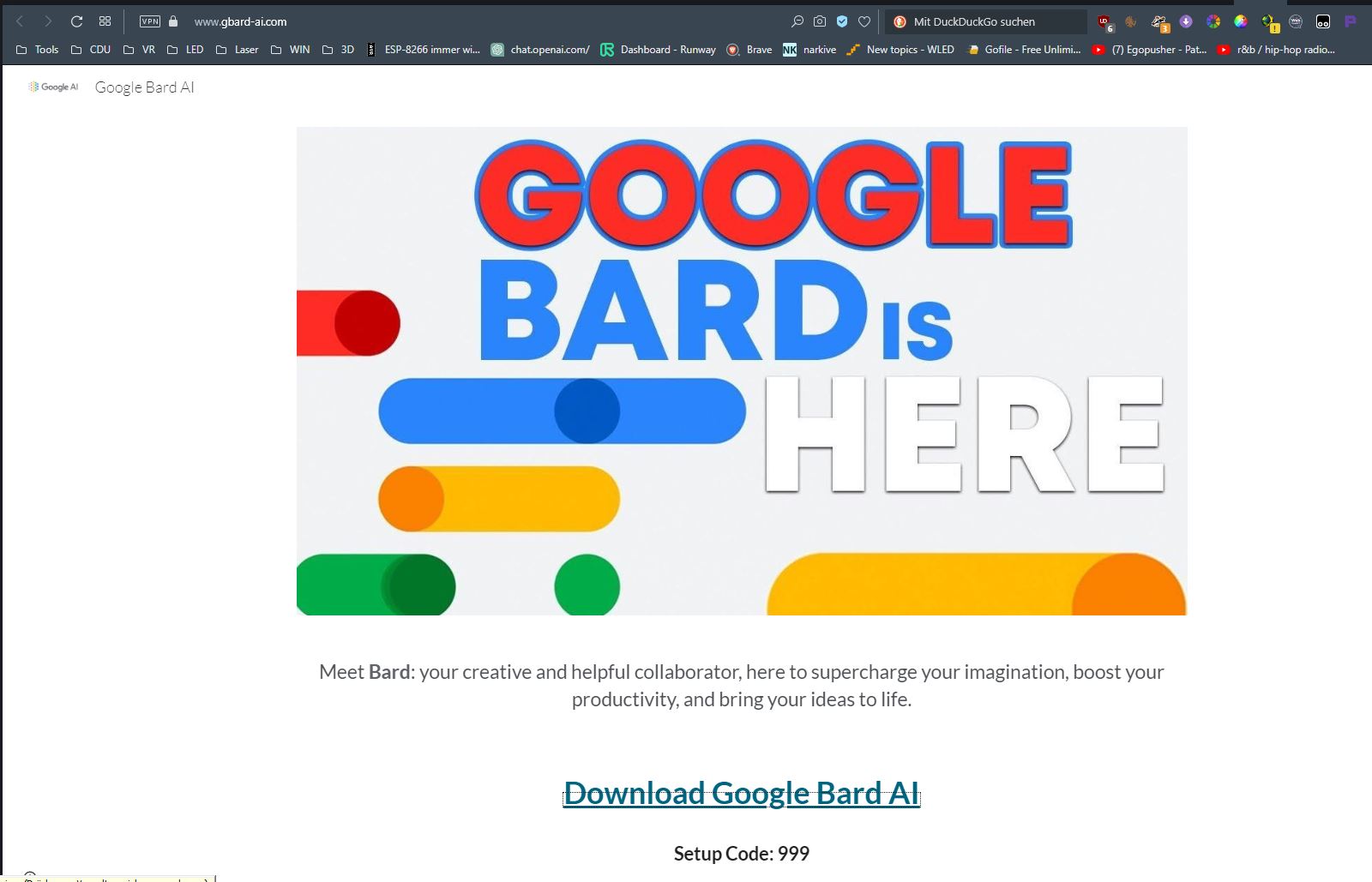Image resolution: width=1372 pixels, height=882 pixels.
Task: Select the www.gbard-ai.com address field
Action: click(241, 21)
